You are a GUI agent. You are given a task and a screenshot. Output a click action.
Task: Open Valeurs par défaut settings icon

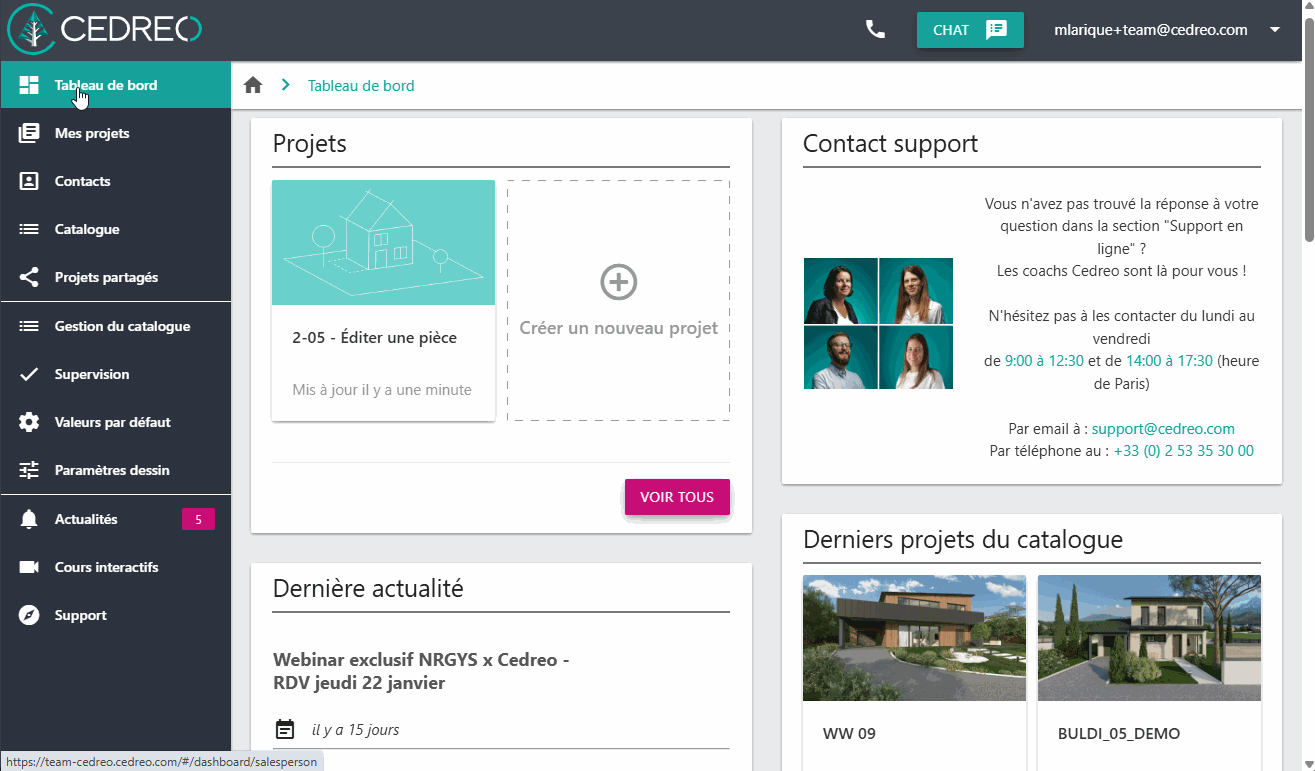(x=29, y=422)
